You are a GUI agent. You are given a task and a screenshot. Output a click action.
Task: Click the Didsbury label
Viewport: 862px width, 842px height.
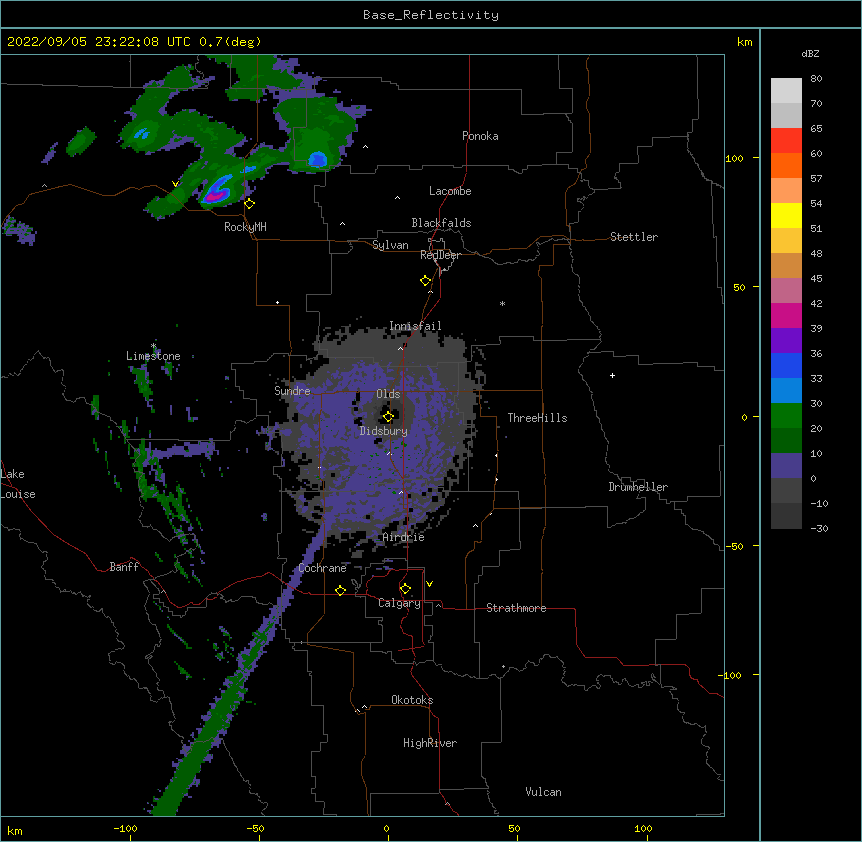(384, 431)
